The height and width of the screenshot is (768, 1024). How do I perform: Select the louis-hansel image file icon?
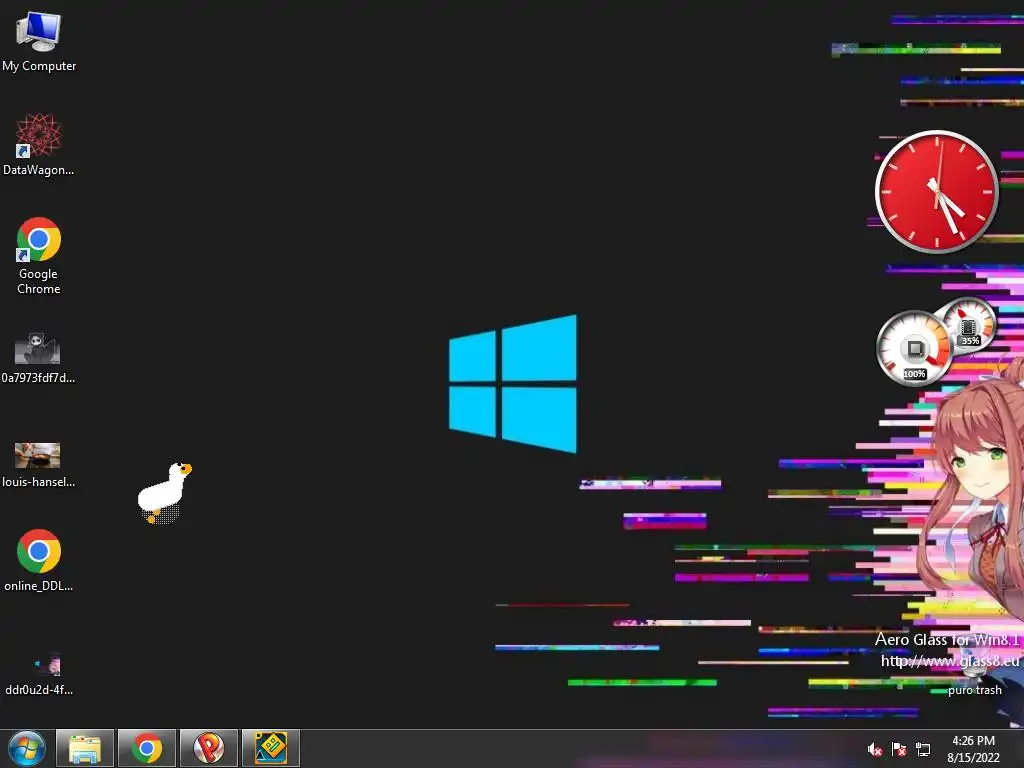click(38, 465)
